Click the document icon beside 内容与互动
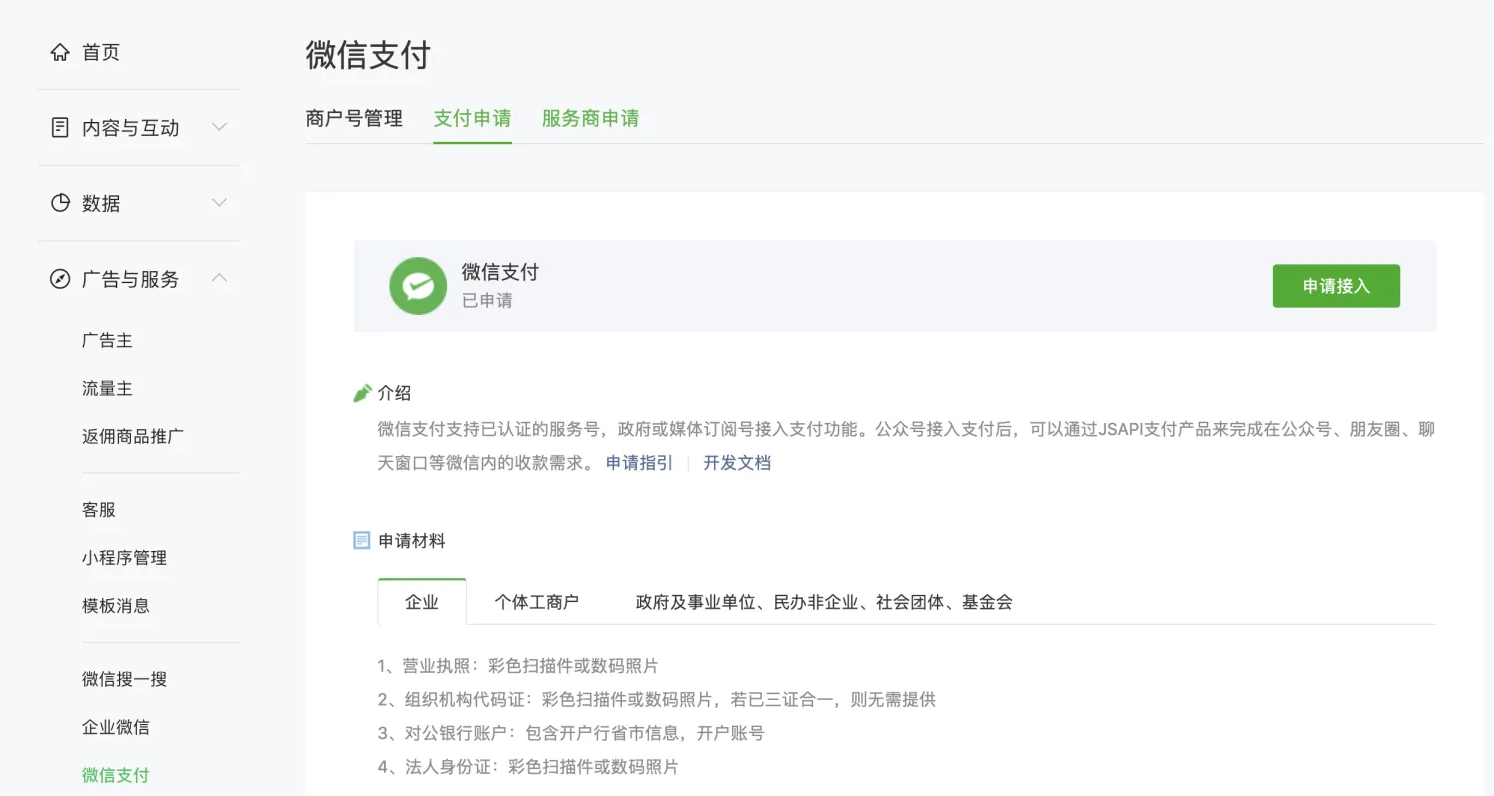The height and width of the screenshot is (796, 1494). tap(60, 127)
